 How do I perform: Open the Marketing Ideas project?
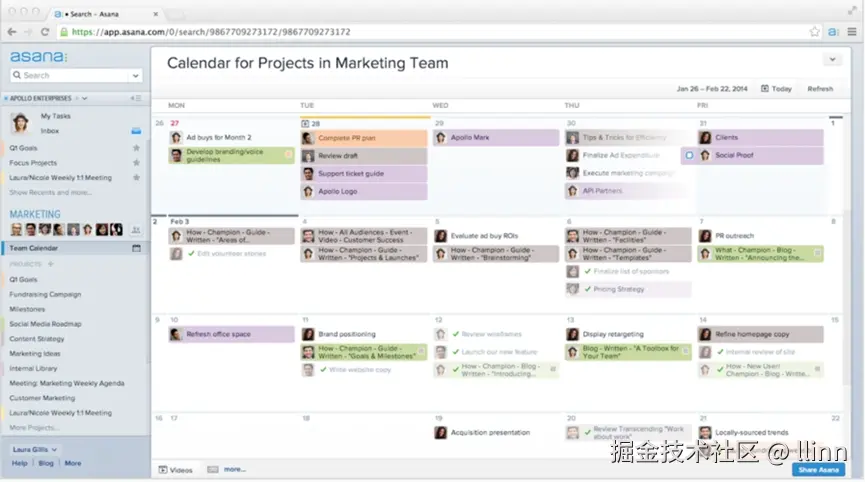(35, 354)
